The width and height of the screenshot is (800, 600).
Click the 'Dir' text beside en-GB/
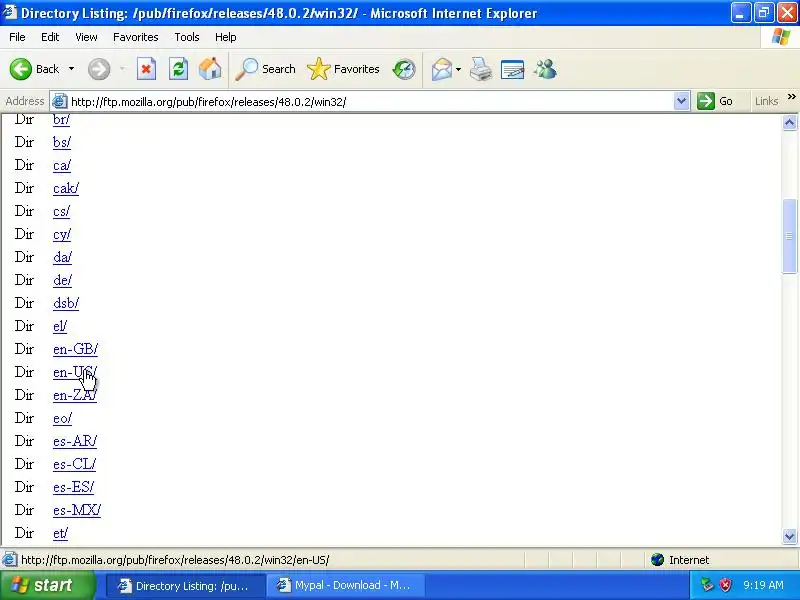click(x=24, y=349)
